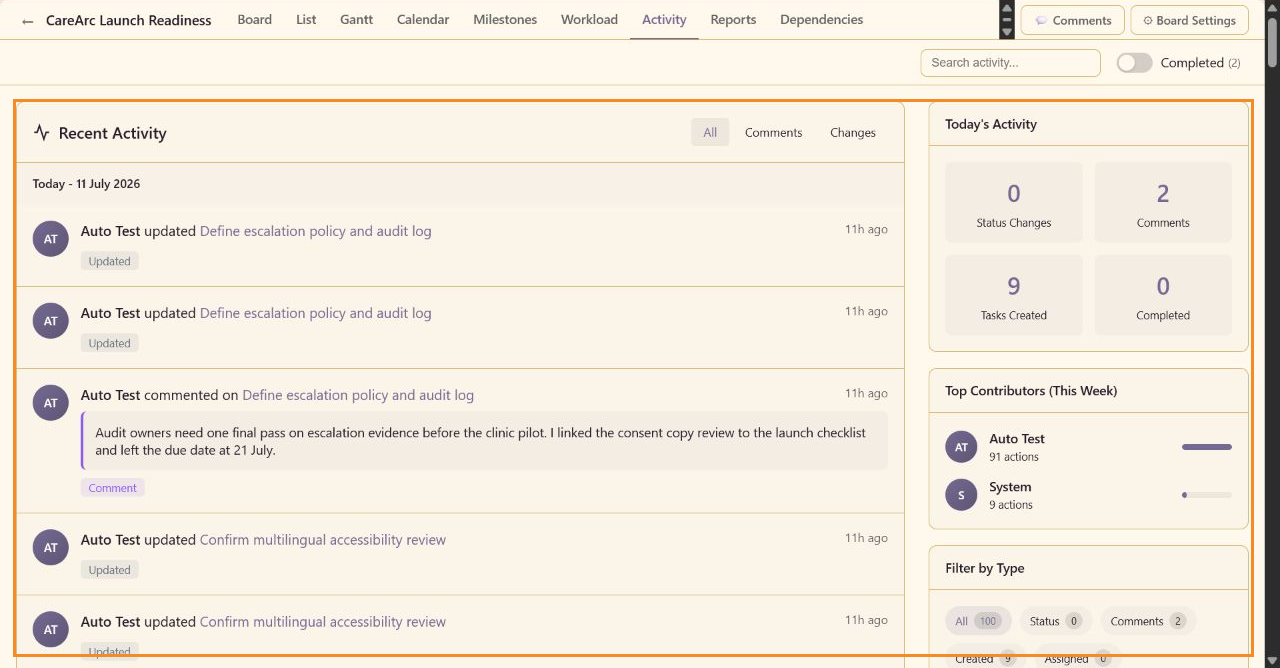Click the '91 actions' text under Auto Test
Viewport: 1280px width, 668px height.
tap(1014, 457)
